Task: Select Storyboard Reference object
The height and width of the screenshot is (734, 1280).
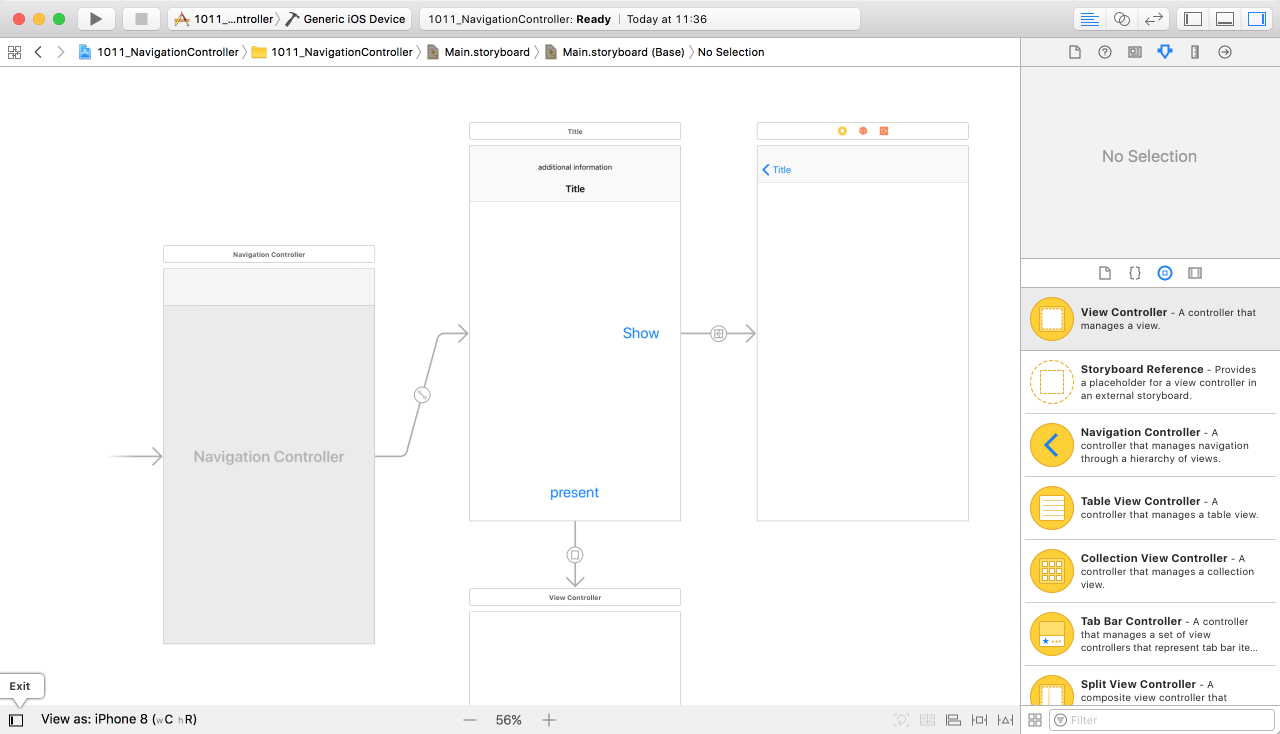Action: click(1150, 382)
